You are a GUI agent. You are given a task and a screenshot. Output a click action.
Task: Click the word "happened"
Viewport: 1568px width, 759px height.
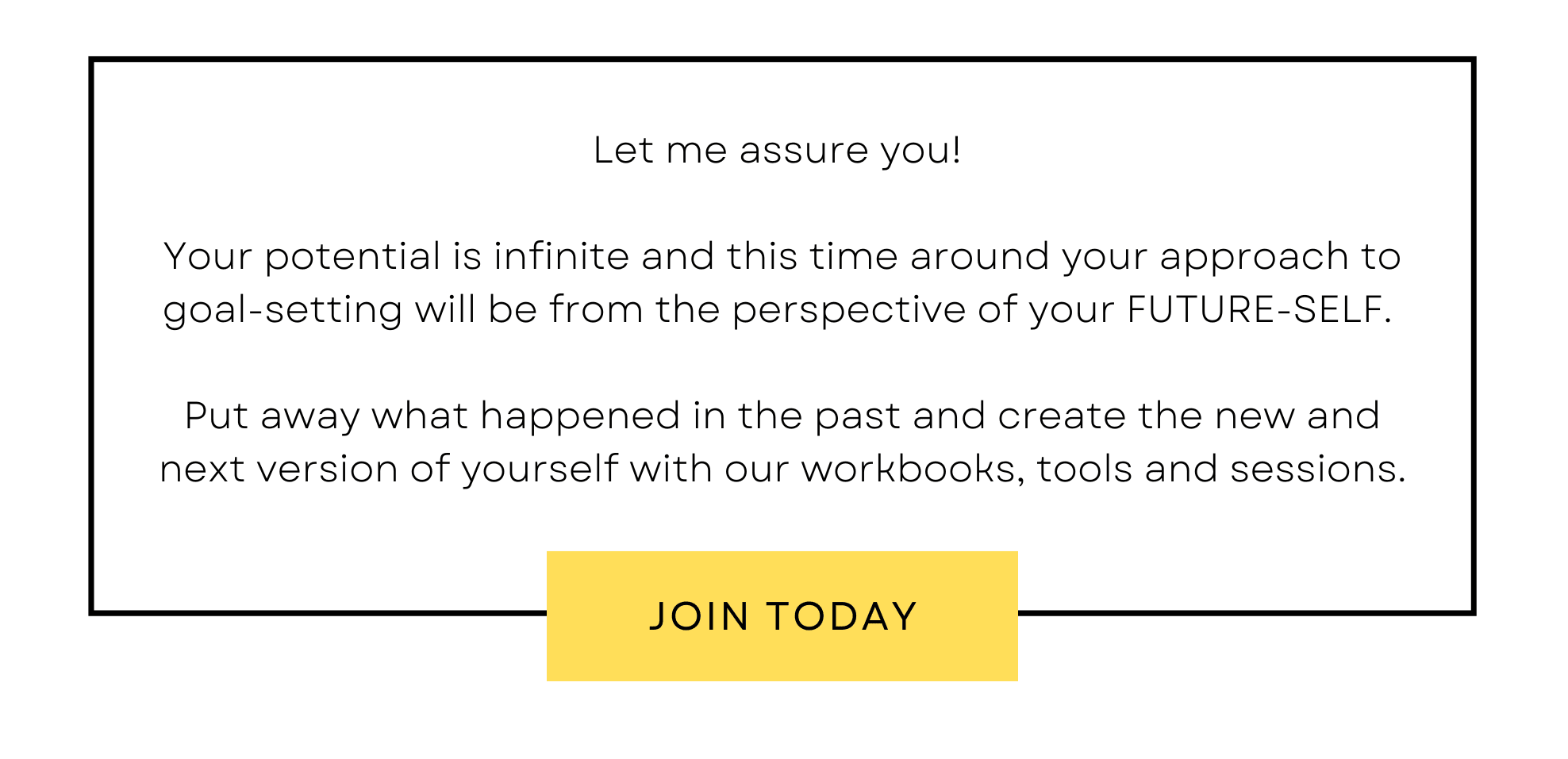coord(579,417)
